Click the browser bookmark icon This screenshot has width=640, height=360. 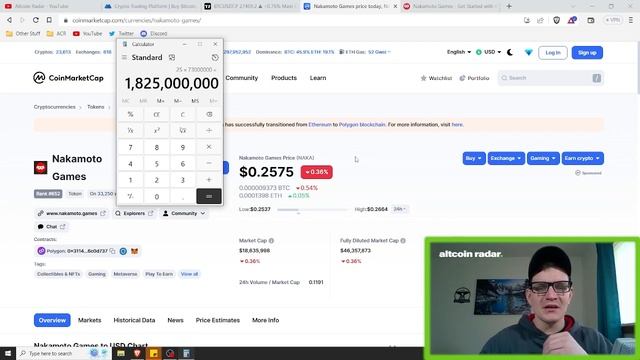click(49, 20)
